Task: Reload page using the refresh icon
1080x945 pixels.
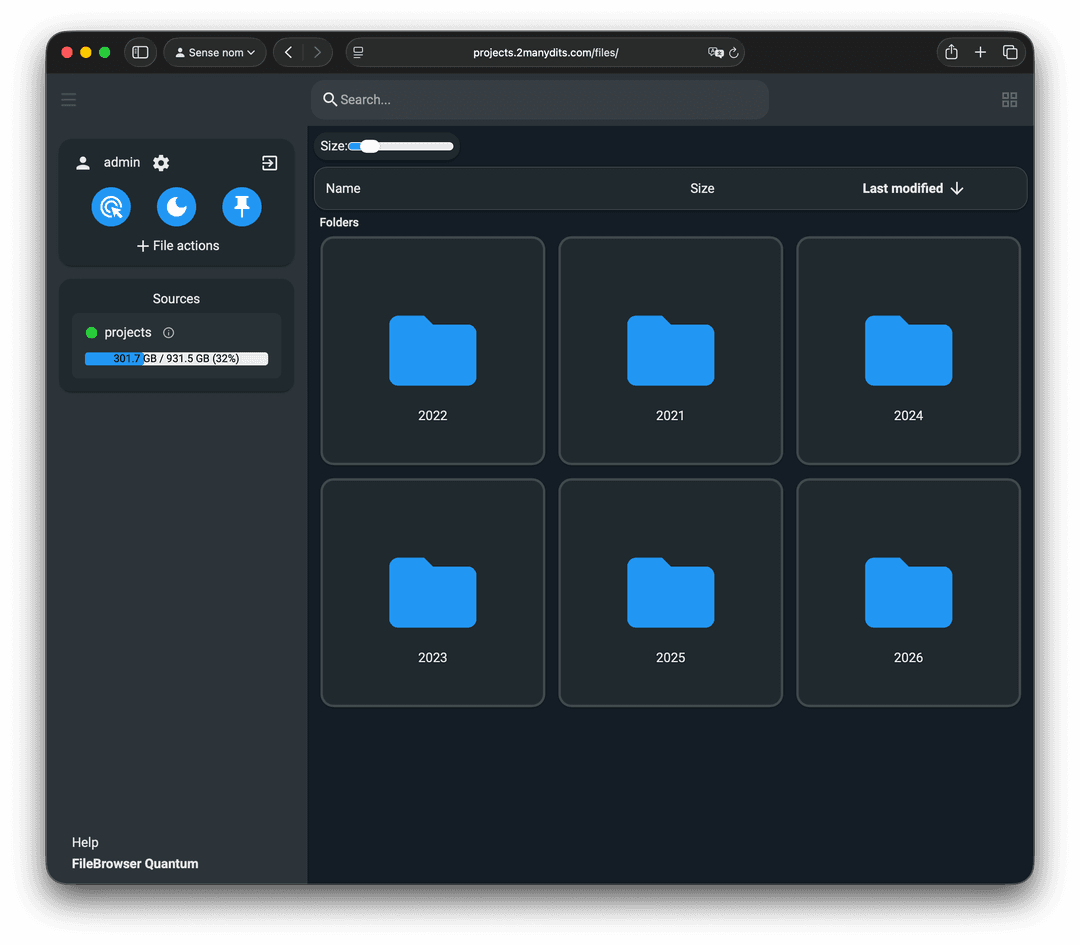Action: (734, 53)
